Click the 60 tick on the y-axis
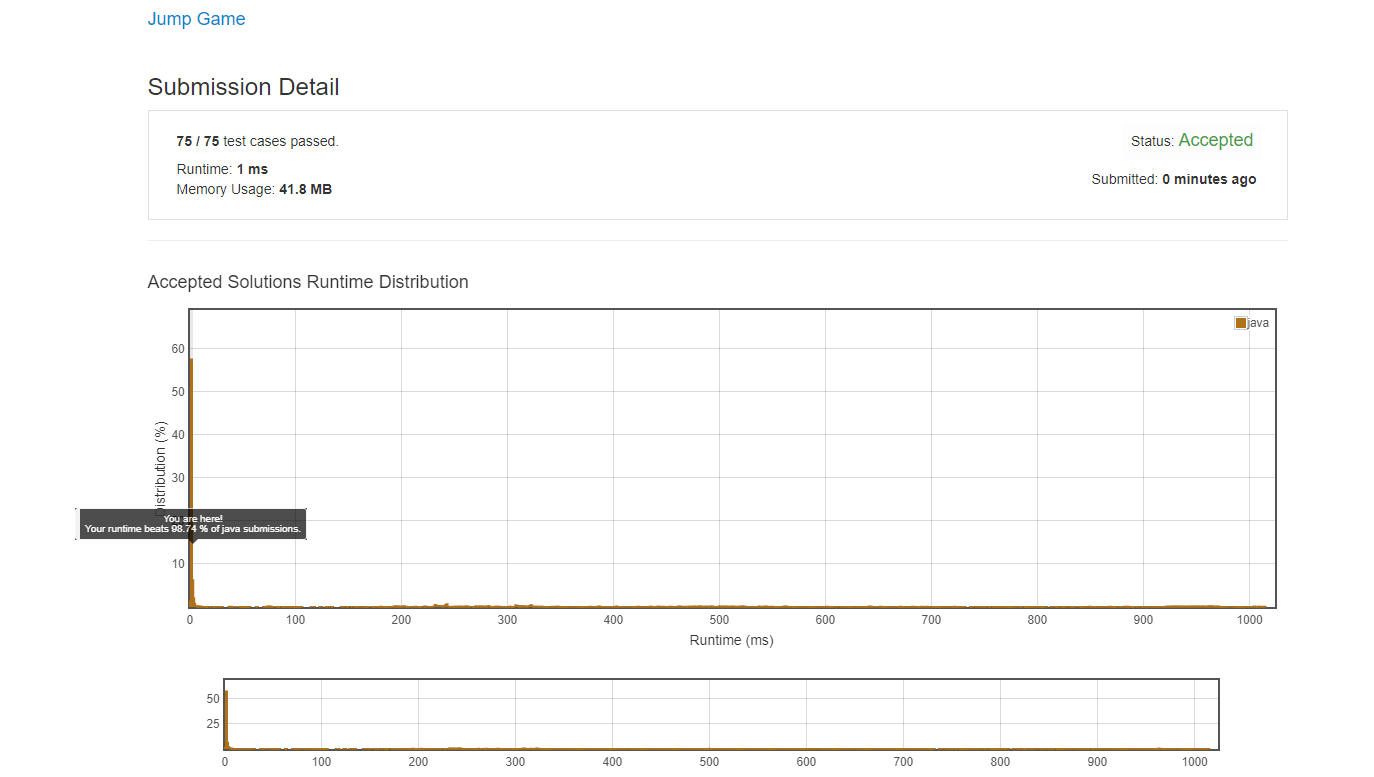 pyautogui.click(x=178, y=349)
